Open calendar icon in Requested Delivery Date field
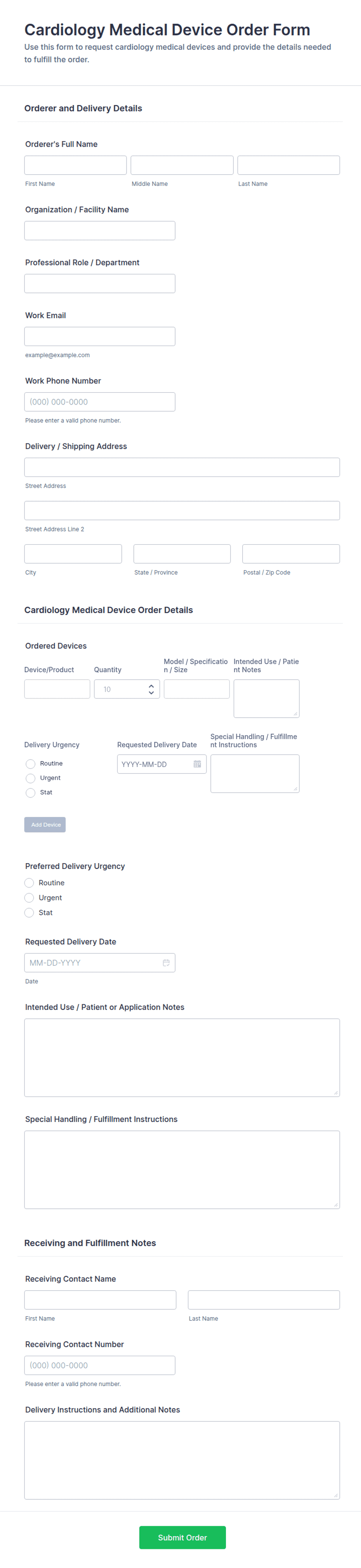 (166, 962)
